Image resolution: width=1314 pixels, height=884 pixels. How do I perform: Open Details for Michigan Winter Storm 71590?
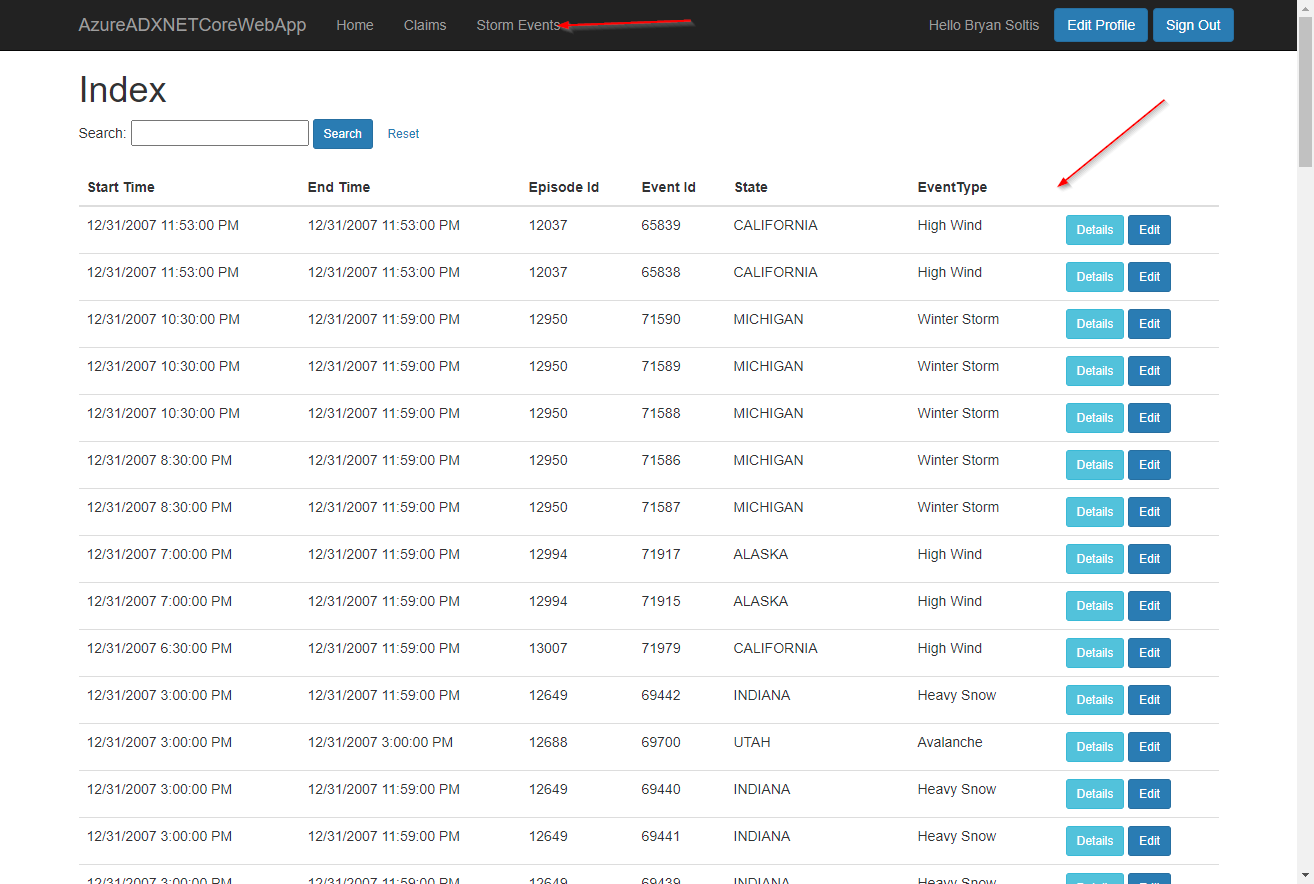[x=1094, y=324]
